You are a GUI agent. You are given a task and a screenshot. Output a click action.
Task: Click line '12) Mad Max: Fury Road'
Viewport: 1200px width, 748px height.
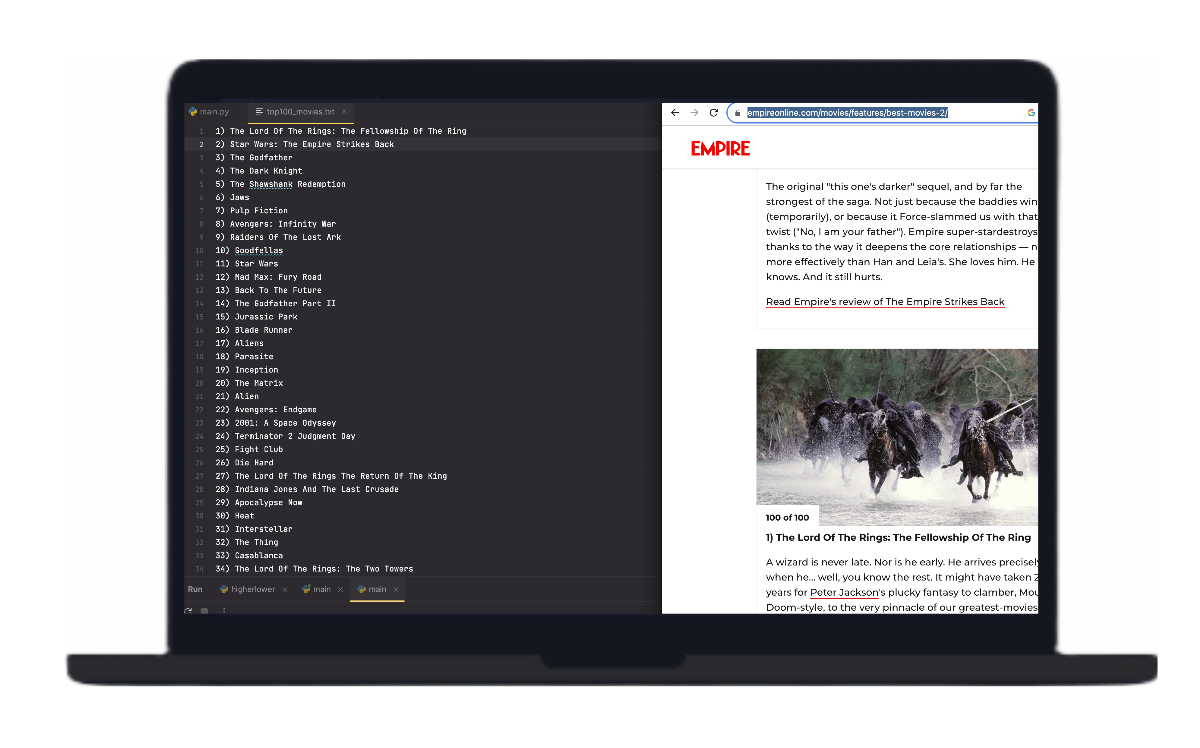pos(268,277)
